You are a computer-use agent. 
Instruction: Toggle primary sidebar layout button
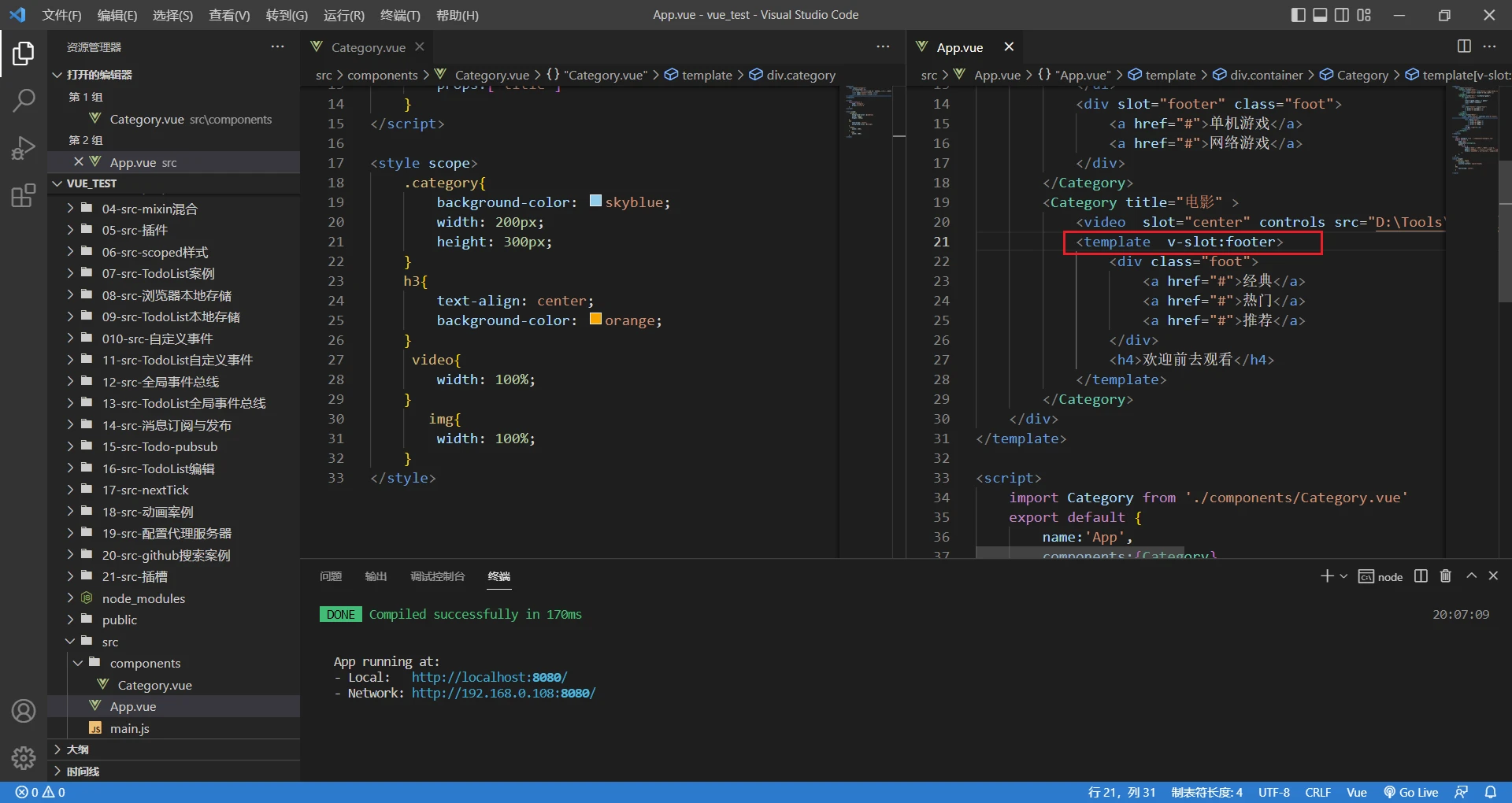(x=1299, y=15)
